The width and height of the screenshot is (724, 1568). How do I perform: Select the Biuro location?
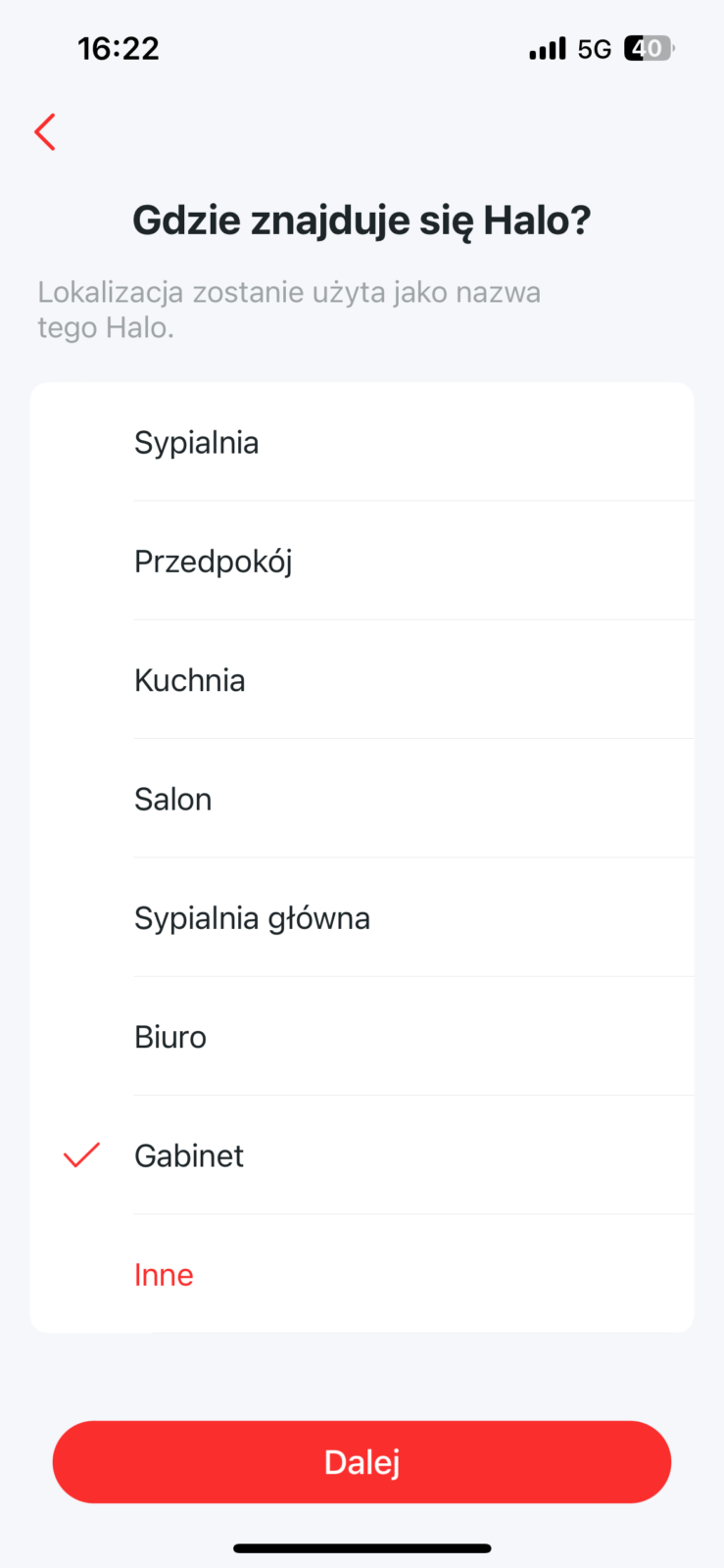tap(170, 1037)
